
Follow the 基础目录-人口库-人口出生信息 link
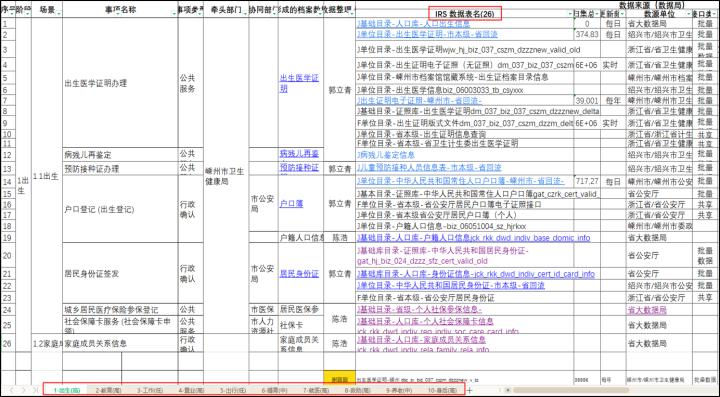[x=413, y=23]
